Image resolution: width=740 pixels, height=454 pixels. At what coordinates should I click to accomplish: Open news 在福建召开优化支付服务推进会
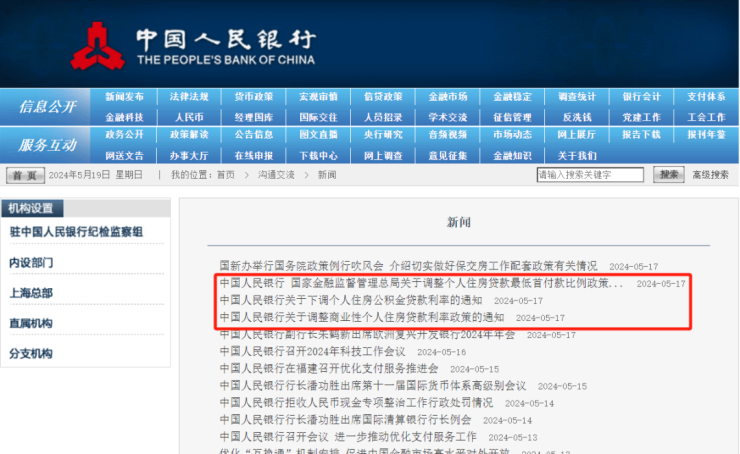329,369
